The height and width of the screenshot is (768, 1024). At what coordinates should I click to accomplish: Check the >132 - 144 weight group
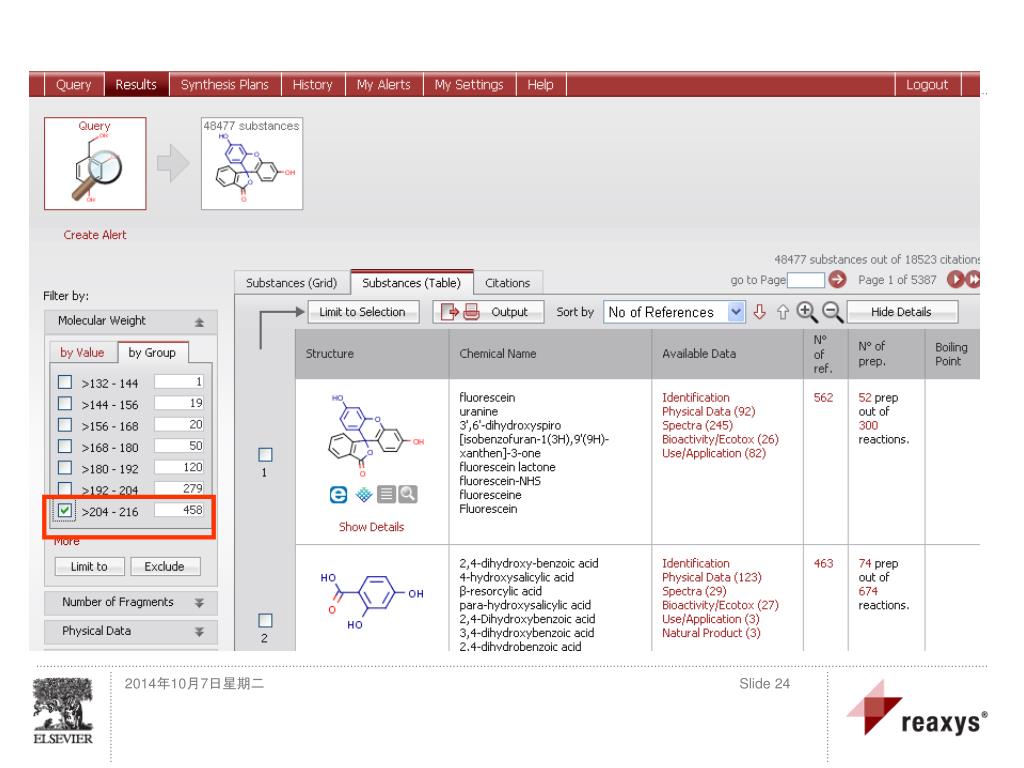pos(65,382)
